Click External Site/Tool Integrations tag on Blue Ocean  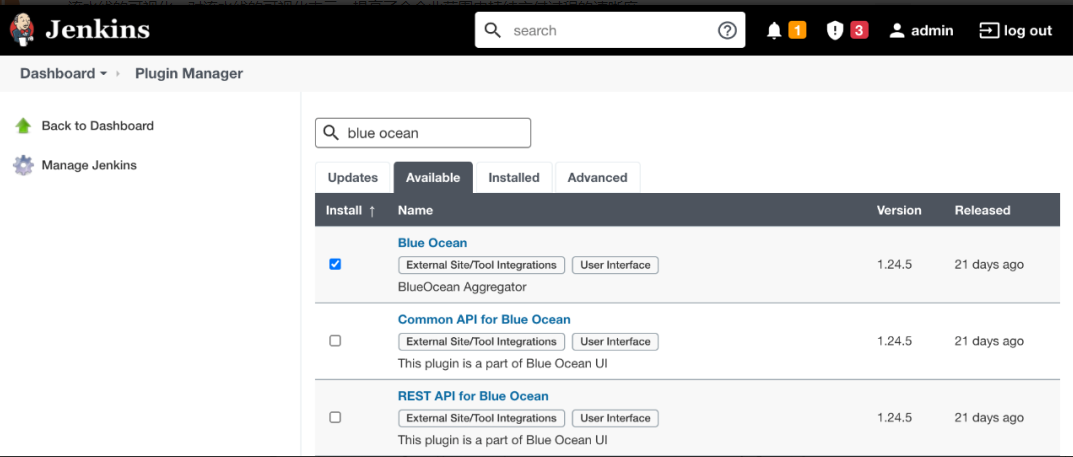482,265
